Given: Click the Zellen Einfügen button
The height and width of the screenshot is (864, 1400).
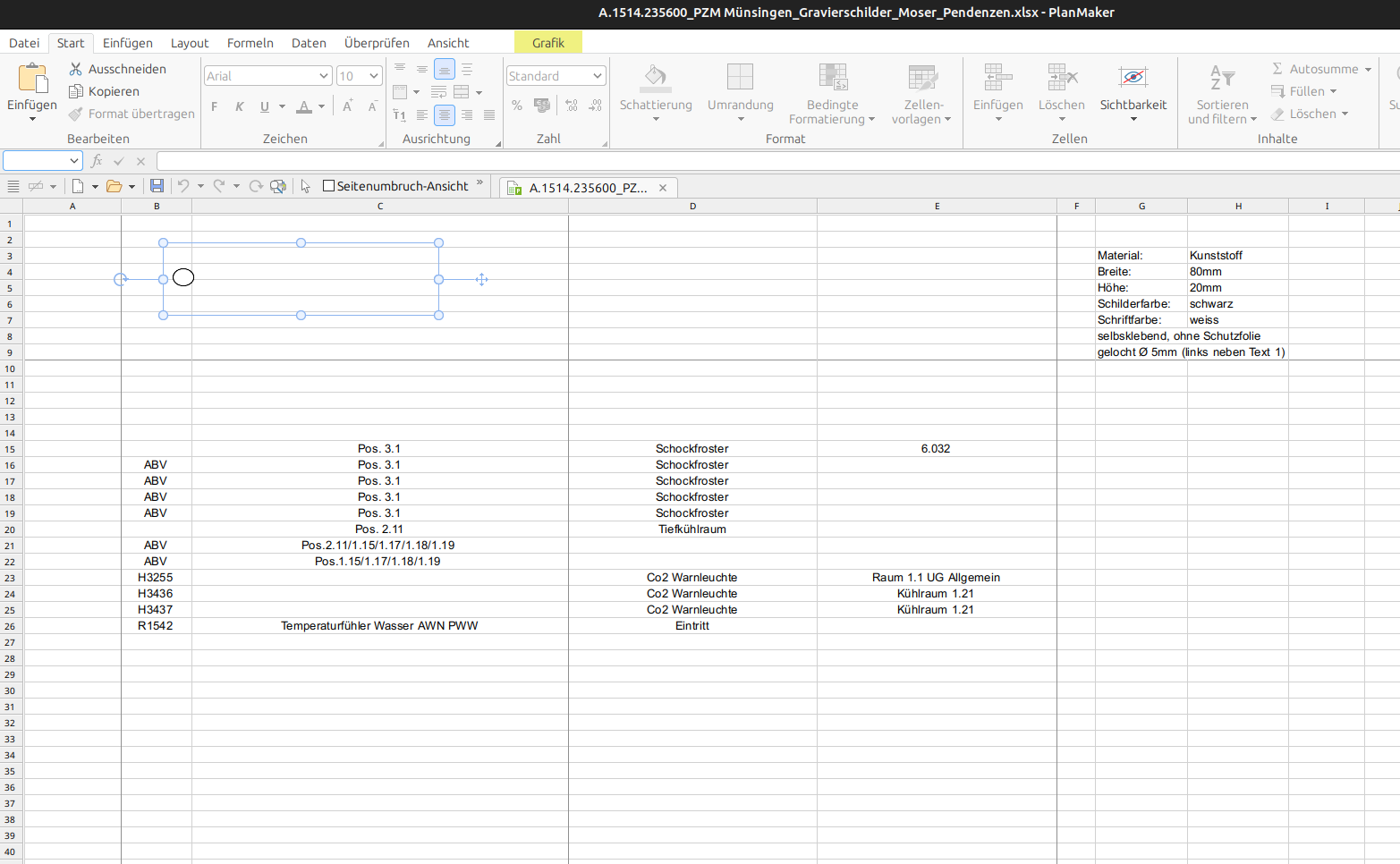Looking at the screenshot, I should (x=998, y=92).
